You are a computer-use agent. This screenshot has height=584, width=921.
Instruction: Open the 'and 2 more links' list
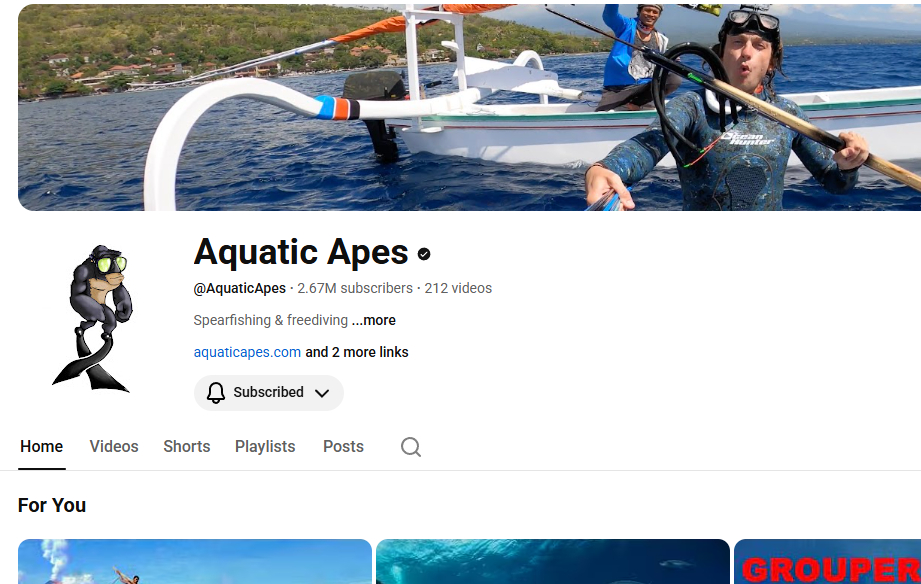pos(357,352)
